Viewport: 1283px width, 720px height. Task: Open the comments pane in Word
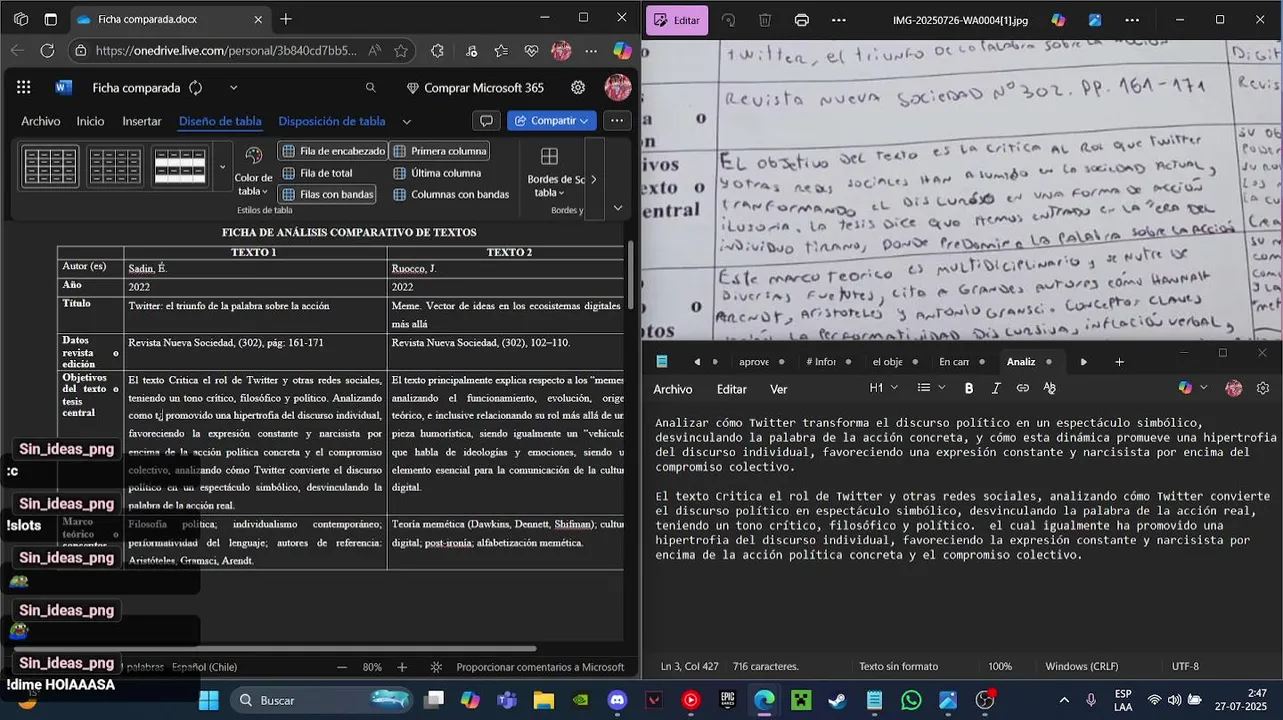tap(486, 121)
